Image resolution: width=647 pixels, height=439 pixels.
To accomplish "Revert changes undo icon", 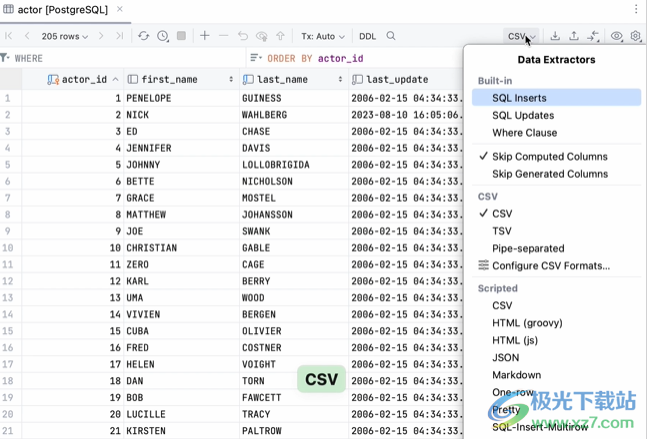I will (243, 36).
